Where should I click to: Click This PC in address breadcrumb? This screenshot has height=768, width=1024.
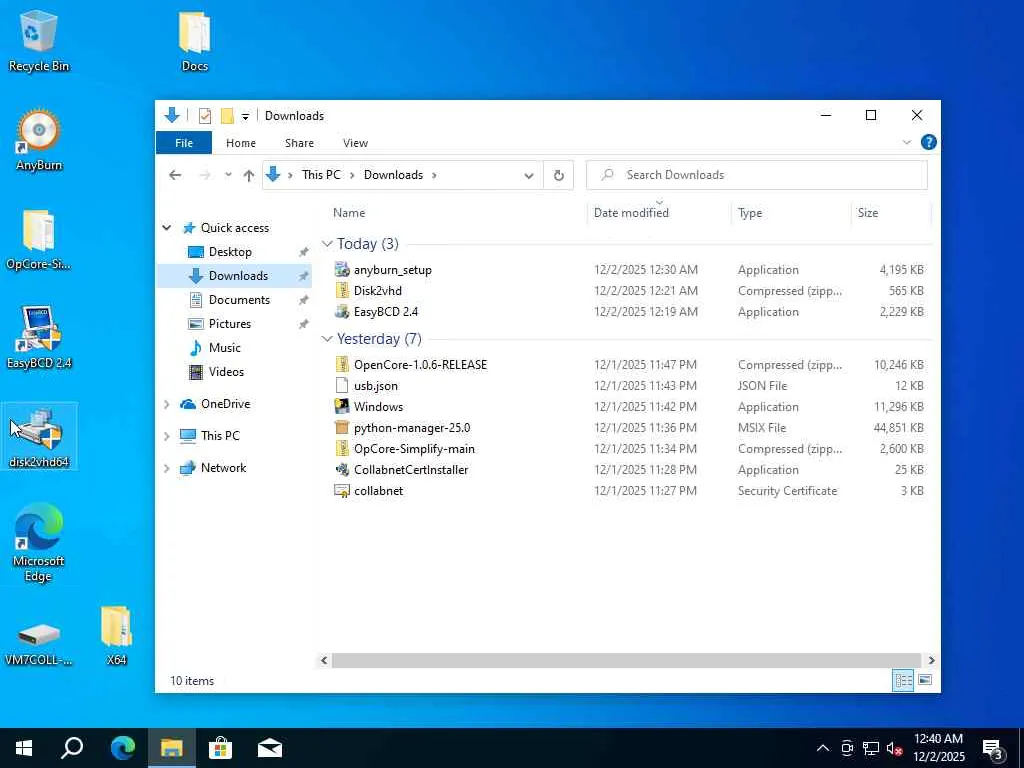[x=321, y=175]
